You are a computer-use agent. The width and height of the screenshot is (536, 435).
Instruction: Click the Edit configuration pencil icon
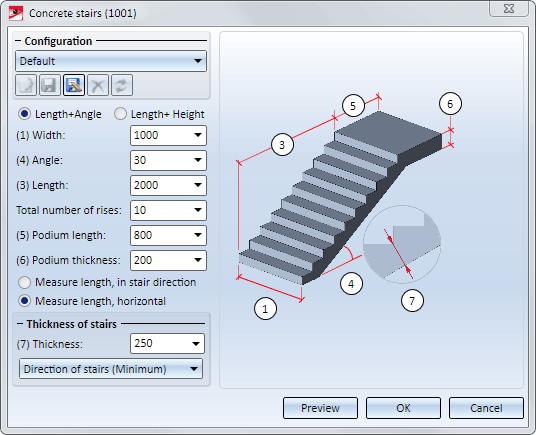click(74, 85)
